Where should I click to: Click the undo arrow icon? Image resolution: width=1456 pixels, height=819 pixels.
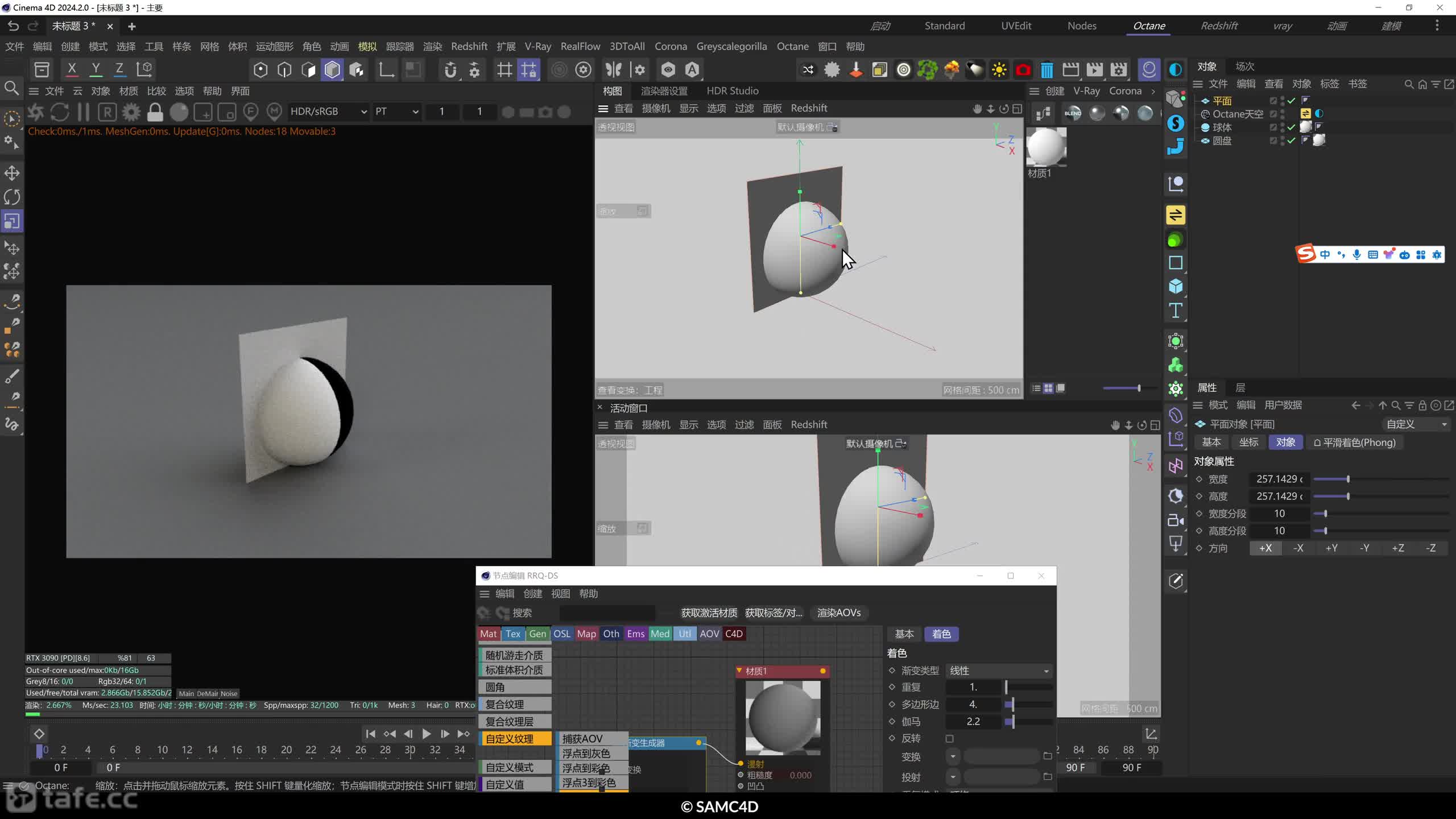[13, 26]
